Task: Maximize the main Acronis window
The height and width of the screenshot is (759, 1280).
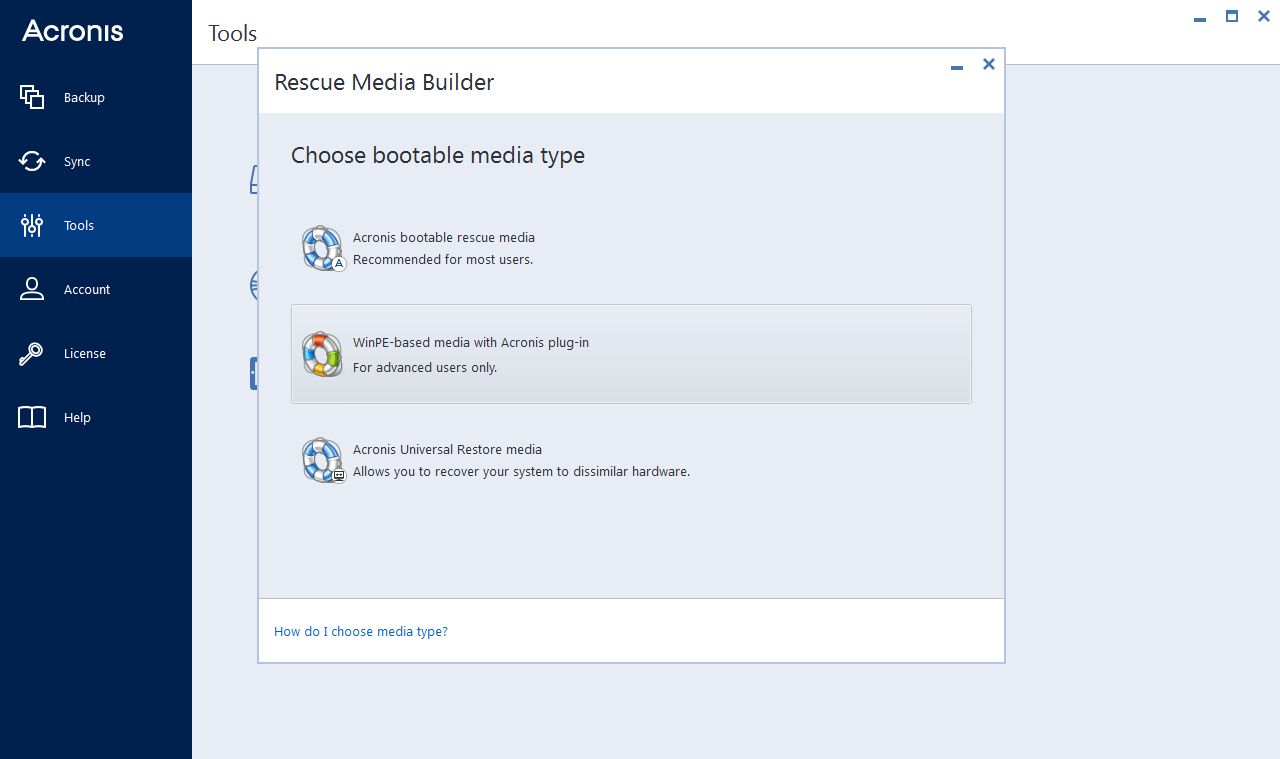Action: [x=1232, y=16]
